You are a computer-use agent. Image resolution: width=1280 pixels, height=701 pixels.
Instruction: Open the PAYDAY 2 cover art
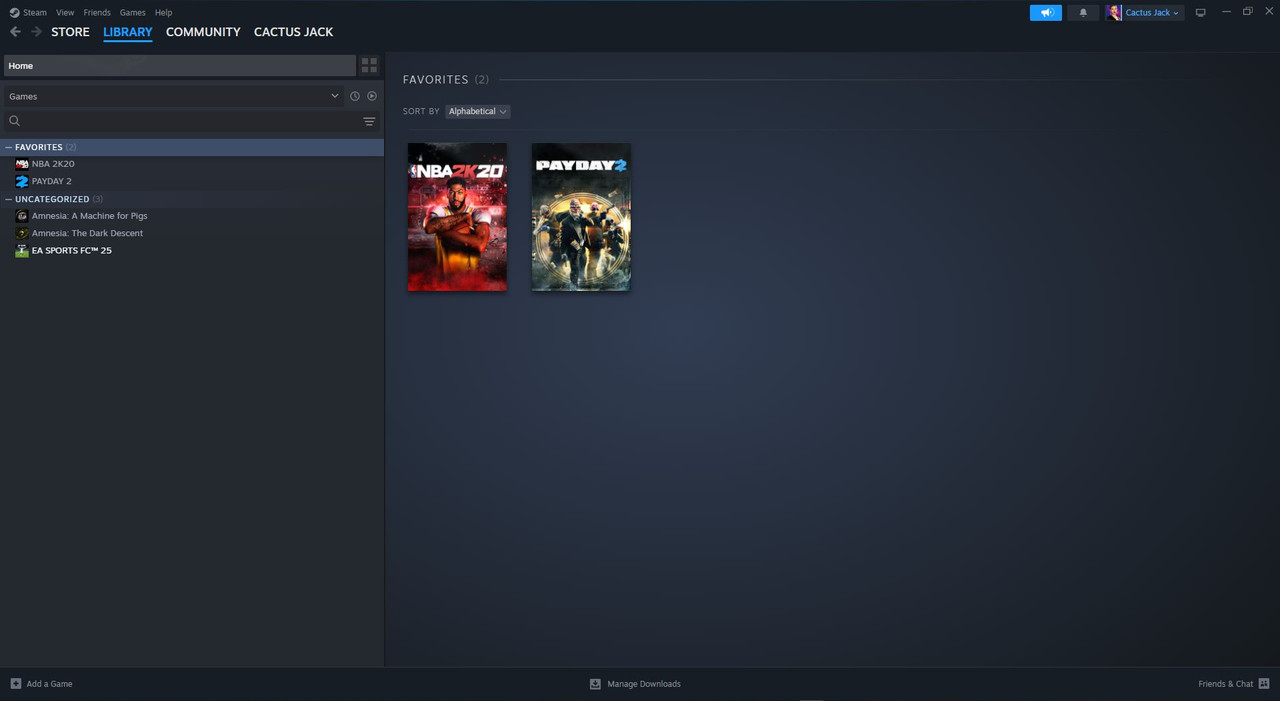coord(581,217)
